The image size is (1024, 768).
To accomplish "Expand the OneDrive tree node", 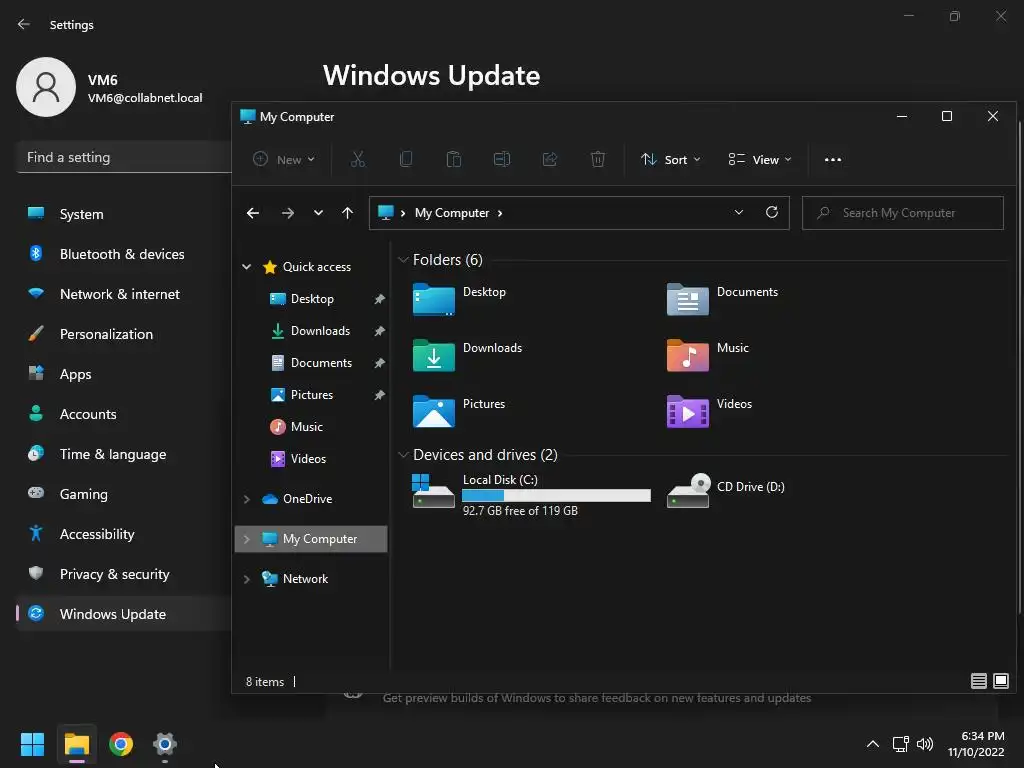I will 247,499.
